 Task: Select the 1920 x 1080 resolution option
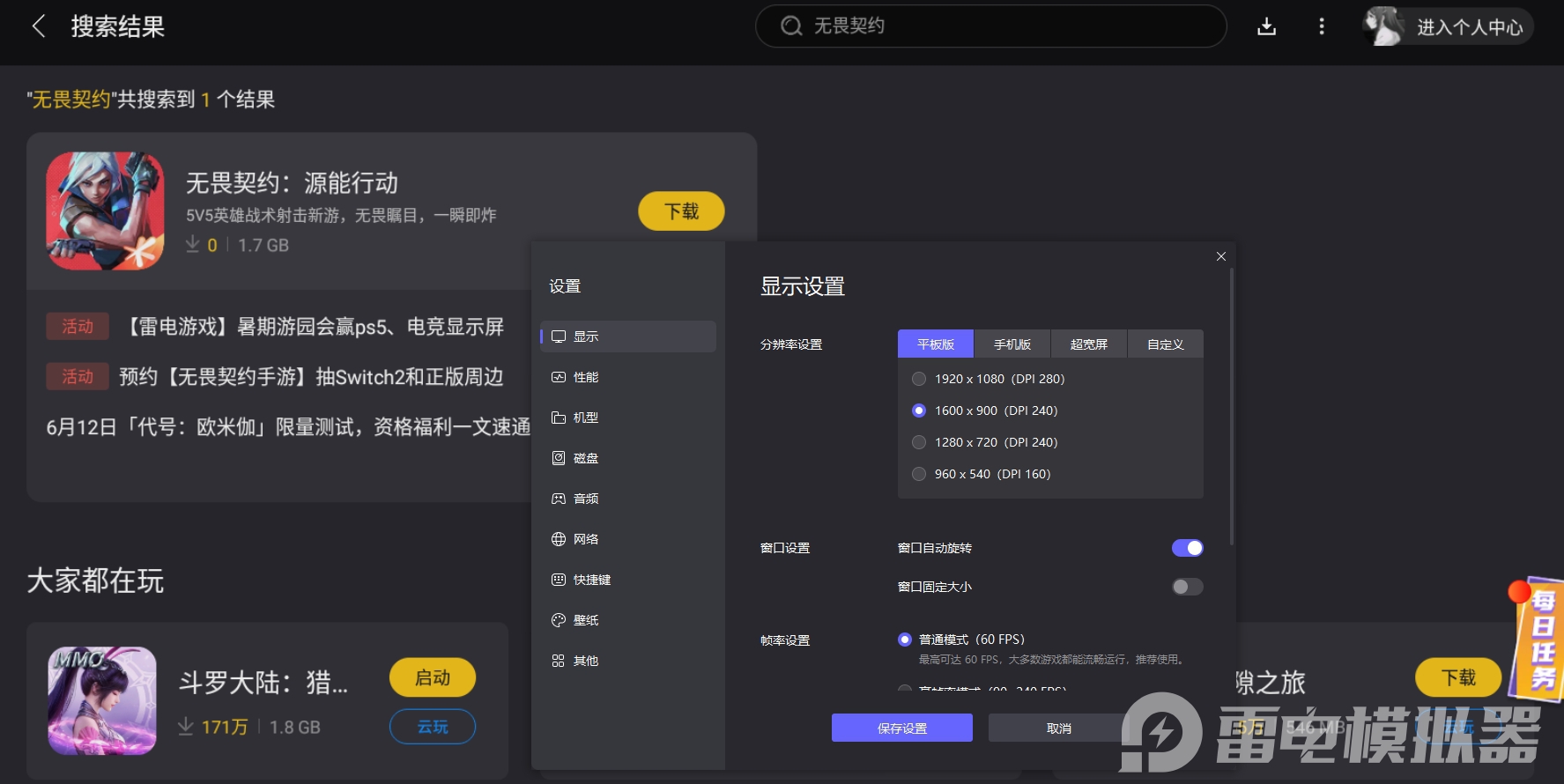pos(919,379)
